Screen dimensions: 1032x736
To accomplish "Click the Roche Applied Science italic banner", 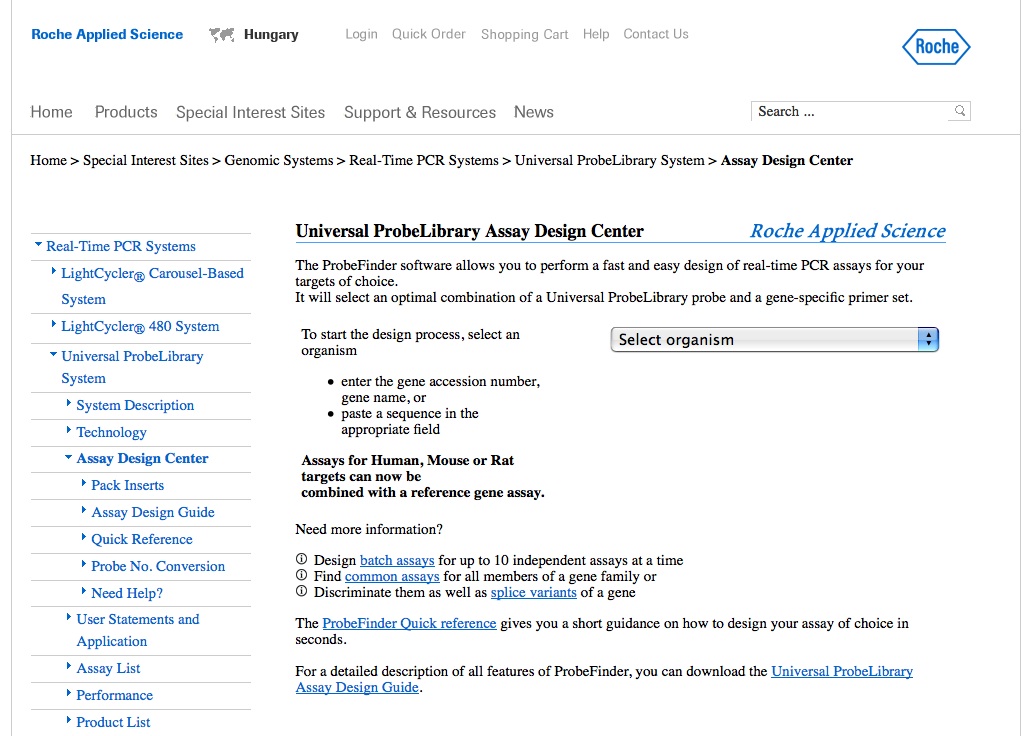I will point(847,231).
